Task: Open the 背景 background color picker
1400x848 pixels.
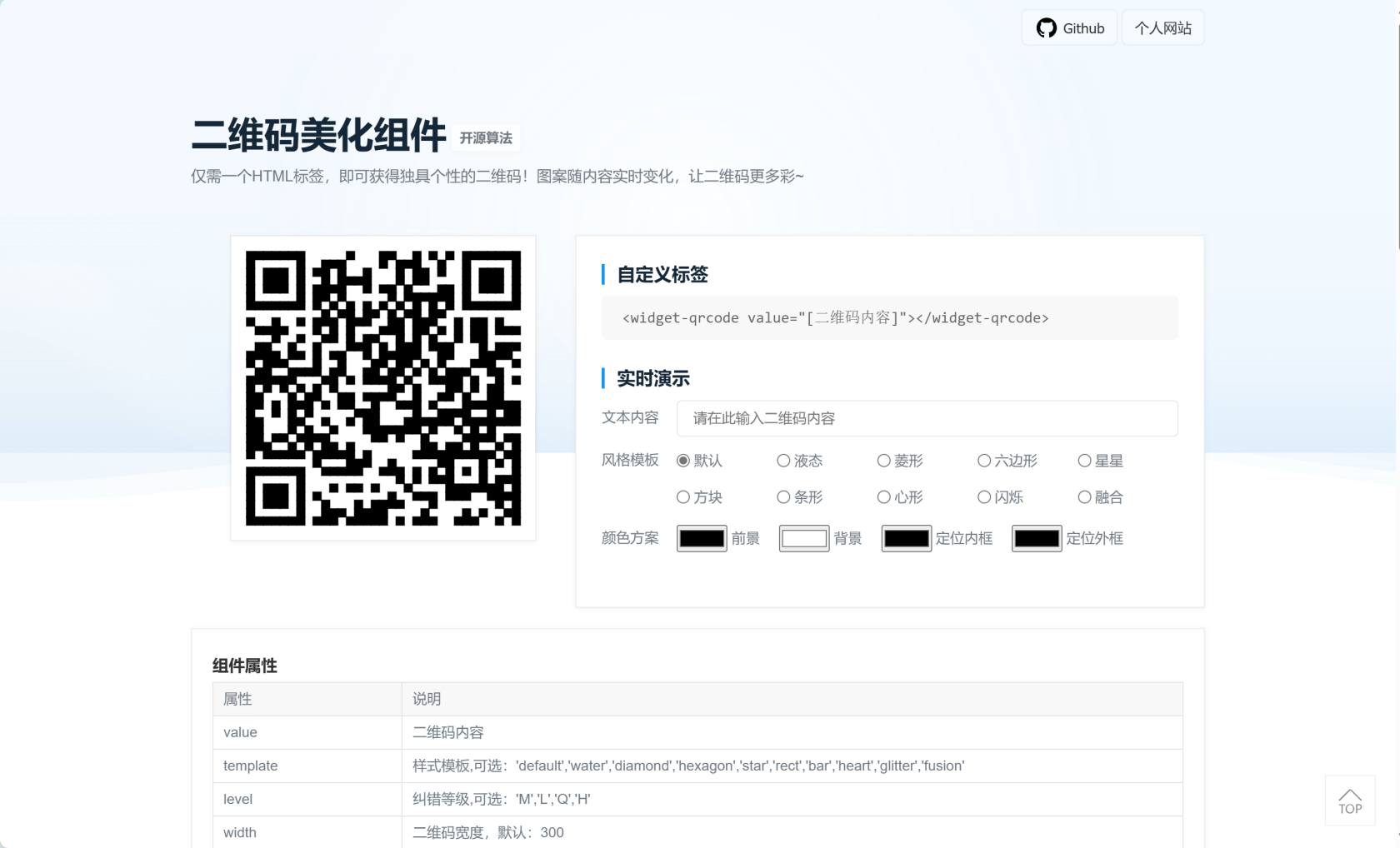Action: tap(804, 539)
